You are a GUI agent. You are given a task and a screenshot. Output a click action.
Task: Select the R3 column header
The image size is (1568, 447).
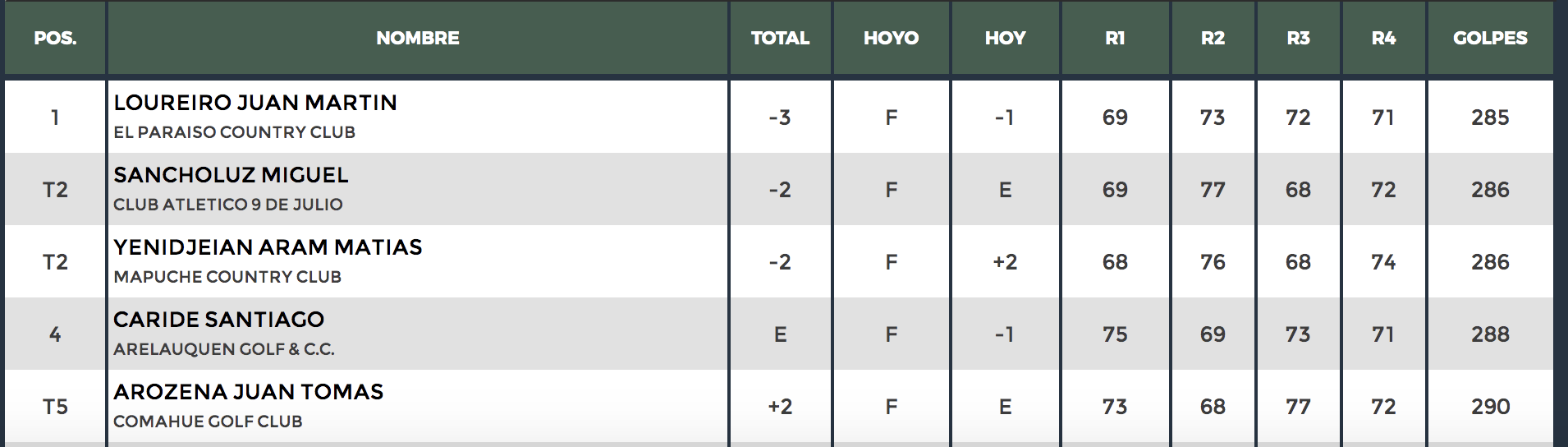click(x=1298, y=38)
